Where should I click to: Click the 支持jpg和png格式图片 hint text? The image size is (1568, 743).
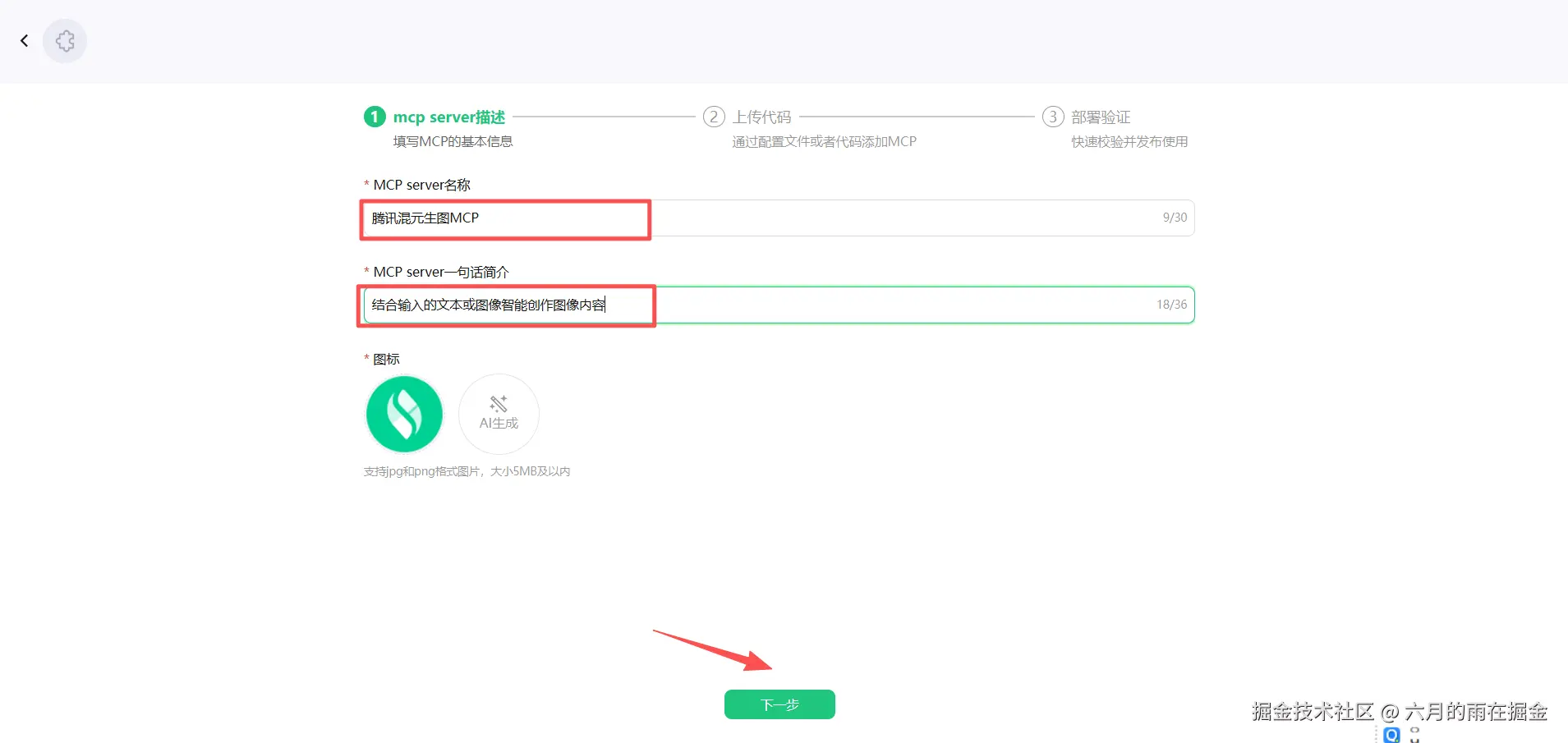coord(467,471)
